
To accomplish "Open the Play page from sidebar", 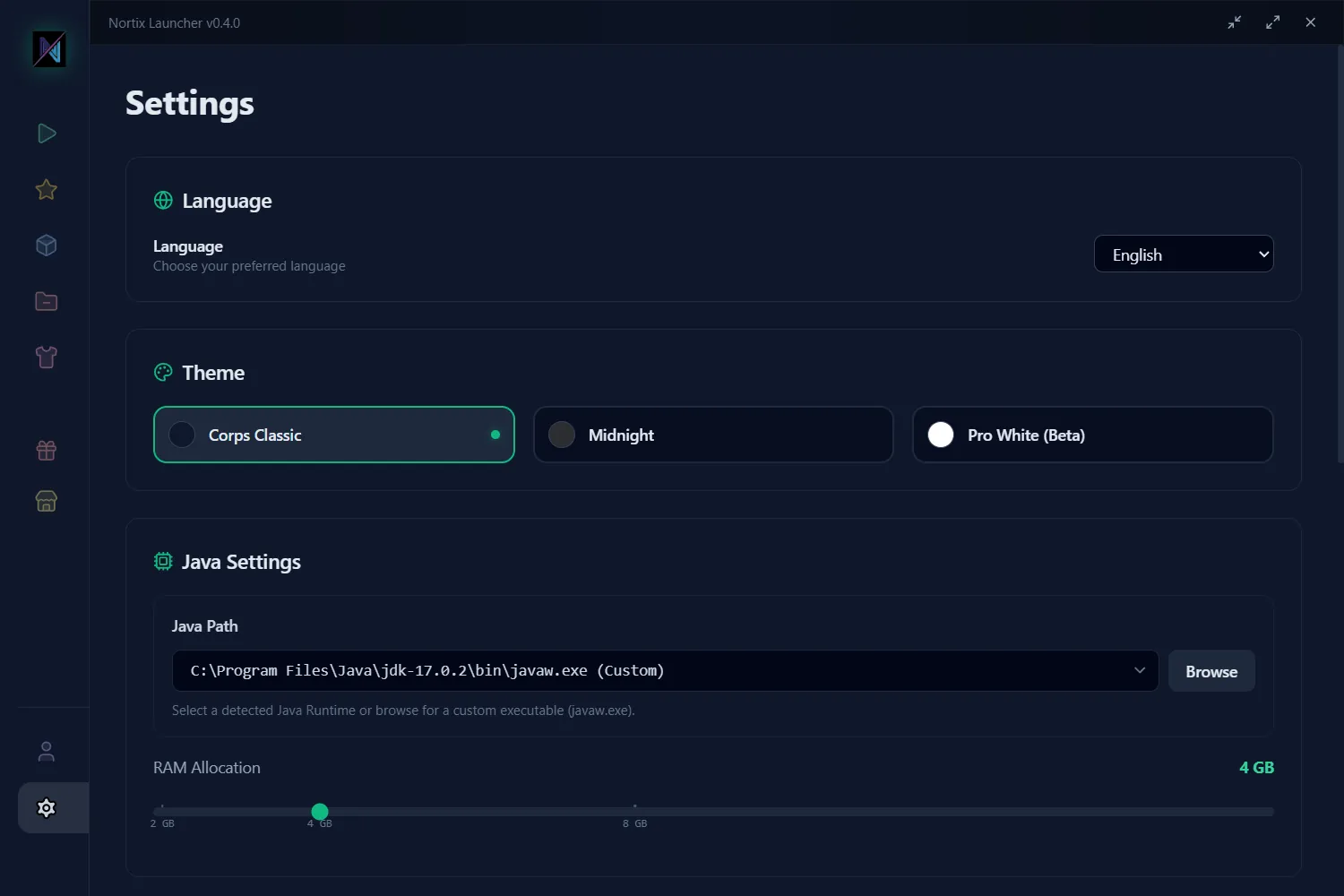I will [x=47, y=134].
